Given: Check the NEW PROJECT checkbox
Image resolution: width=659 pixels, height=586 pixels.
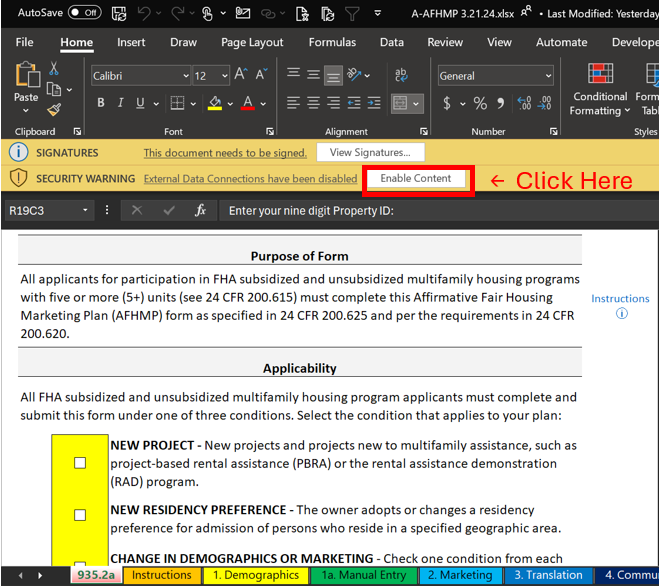Looking at the screenshot, I should (80, 463).
